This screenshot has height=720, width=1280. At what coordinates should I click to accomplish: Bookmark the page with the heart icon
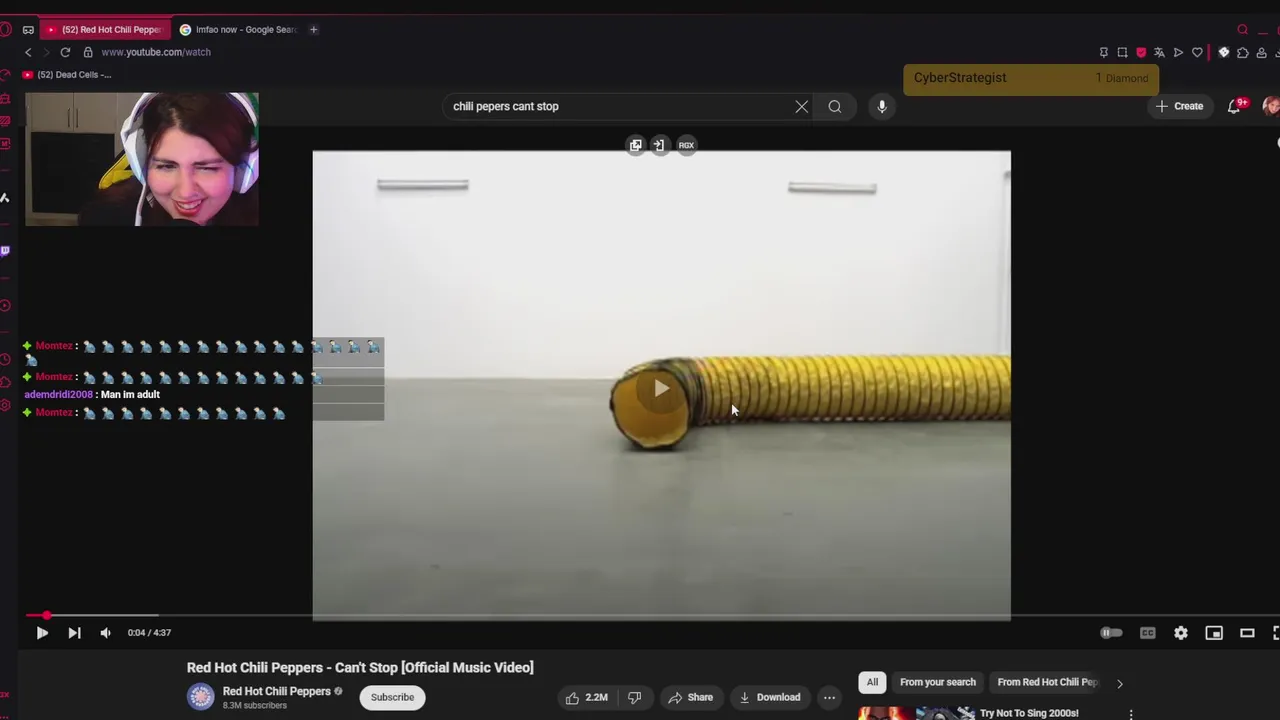point(1197,53)
